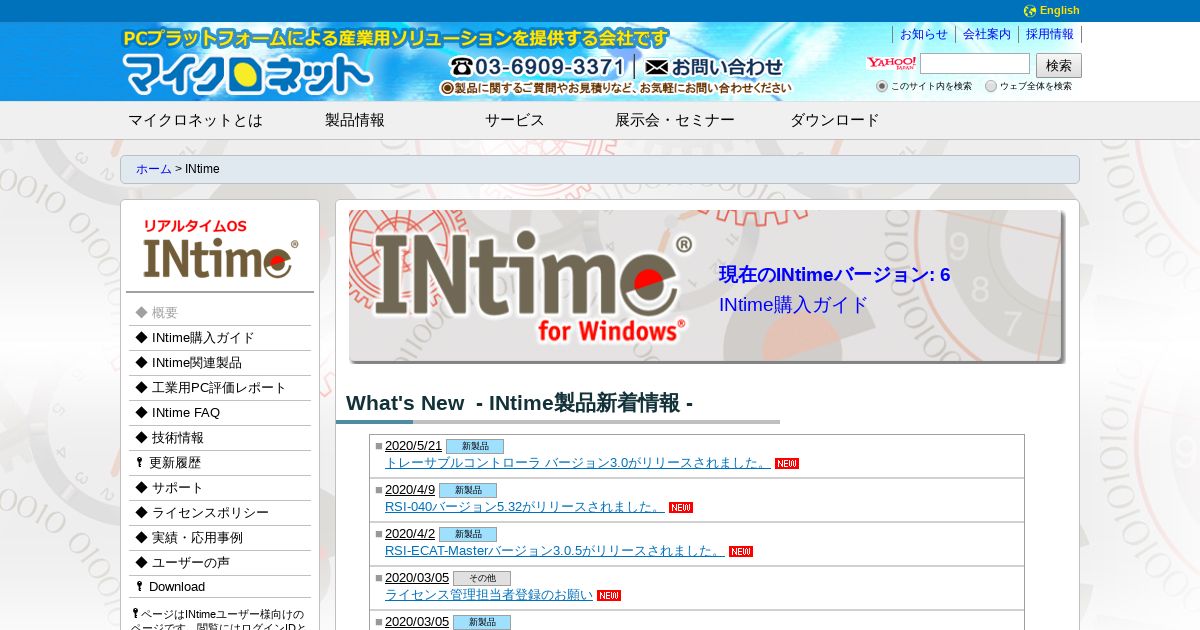Click the 新製品 tag on the 2020/4/2 entry
Image resolution: width=1200 pixels, height=630 pixels.
pyautogui.click(x=468, y=534)
